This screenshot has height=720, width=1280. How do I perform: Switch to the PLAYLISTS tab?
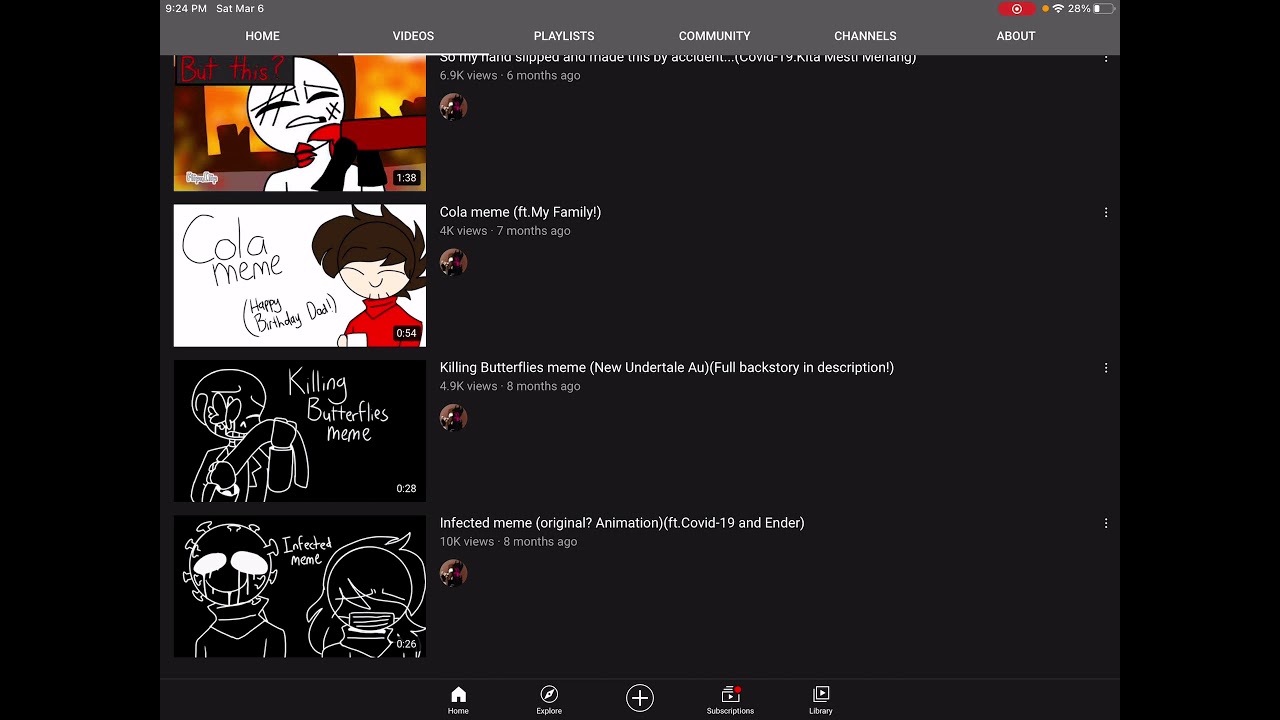click(x=564, y=36)
